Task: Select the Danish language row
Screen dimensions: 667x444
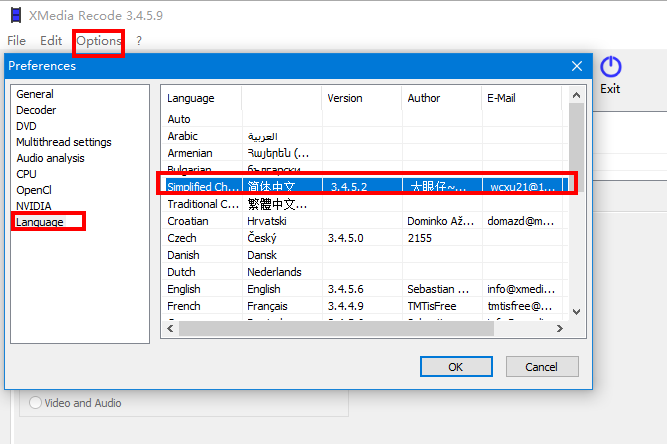Action: [365, 255]
